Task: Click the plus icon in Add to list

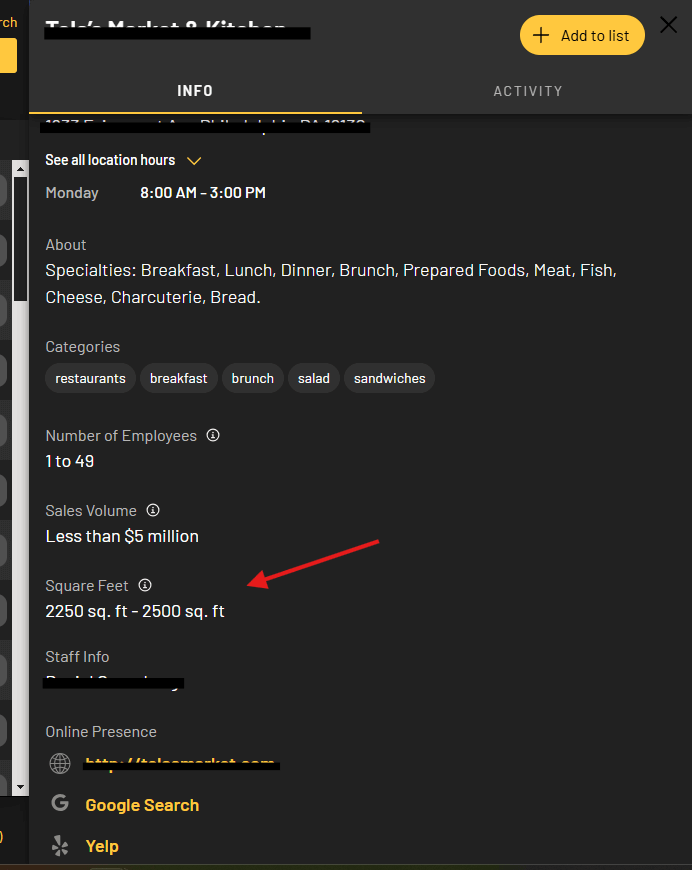Action: click(x=541, y=36)
